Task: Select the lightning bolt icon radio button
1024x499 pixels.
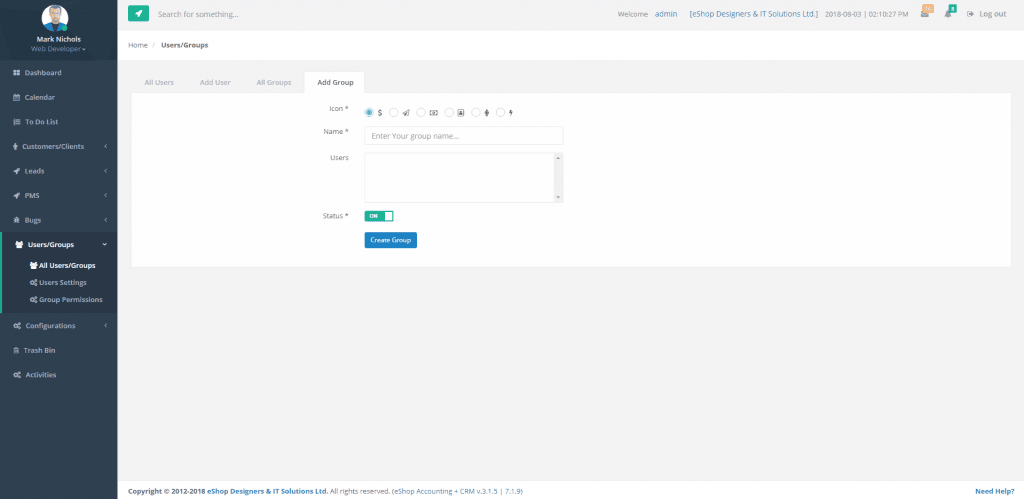Action: 500,112
